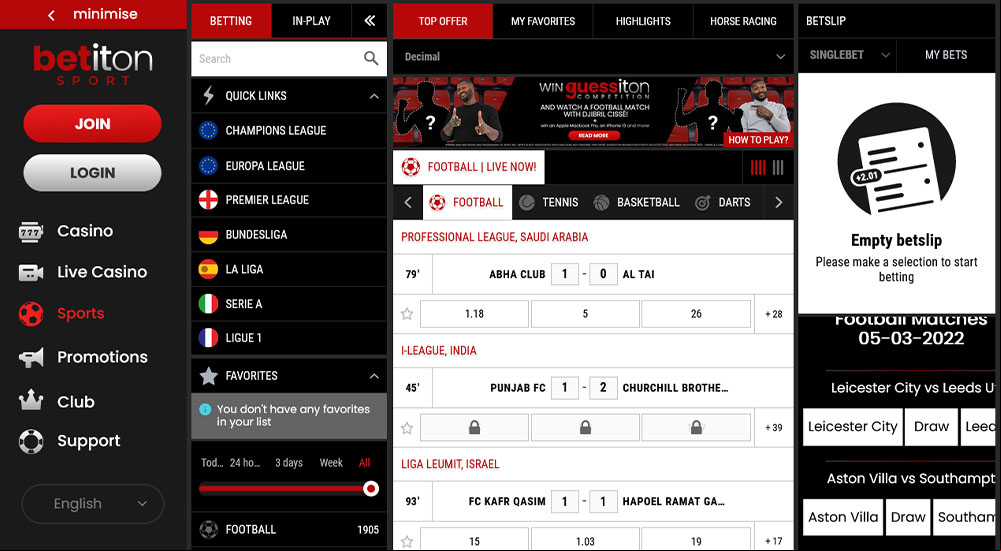Viewport: 1001px width, 551px height.
Task: Collapse the Favorites section chevron
Action: (374, 376)
